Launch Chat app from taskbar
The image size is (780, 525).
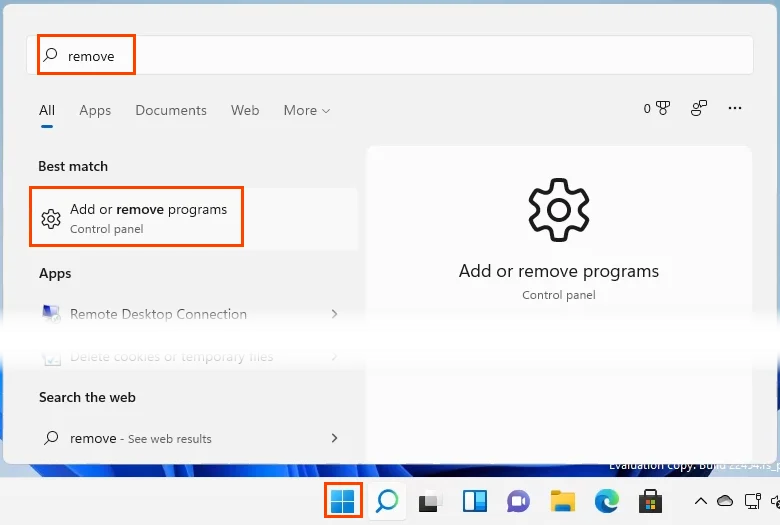518,501
